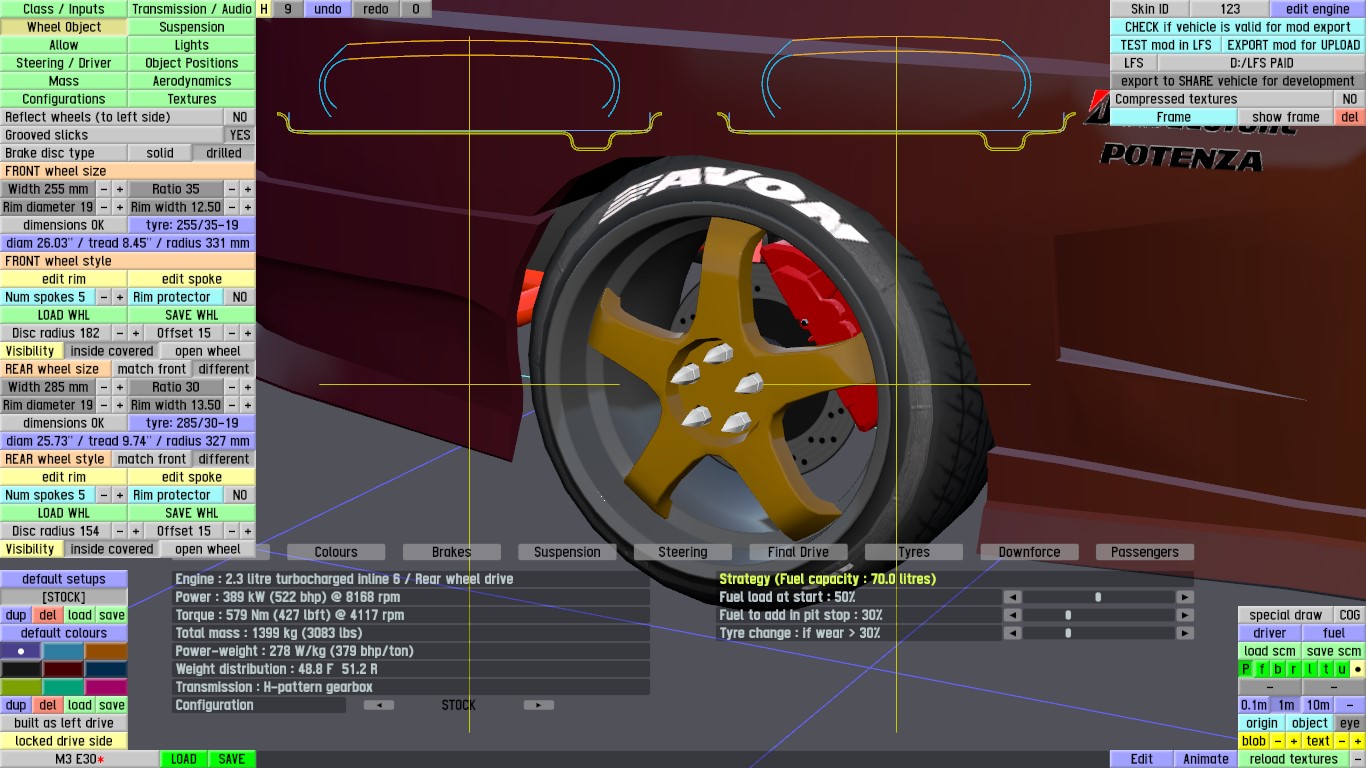The width and height of the screenshot is (1366, 768).
Task: Adjust the Fuel load at start slider
Action: coord(1098,597)
